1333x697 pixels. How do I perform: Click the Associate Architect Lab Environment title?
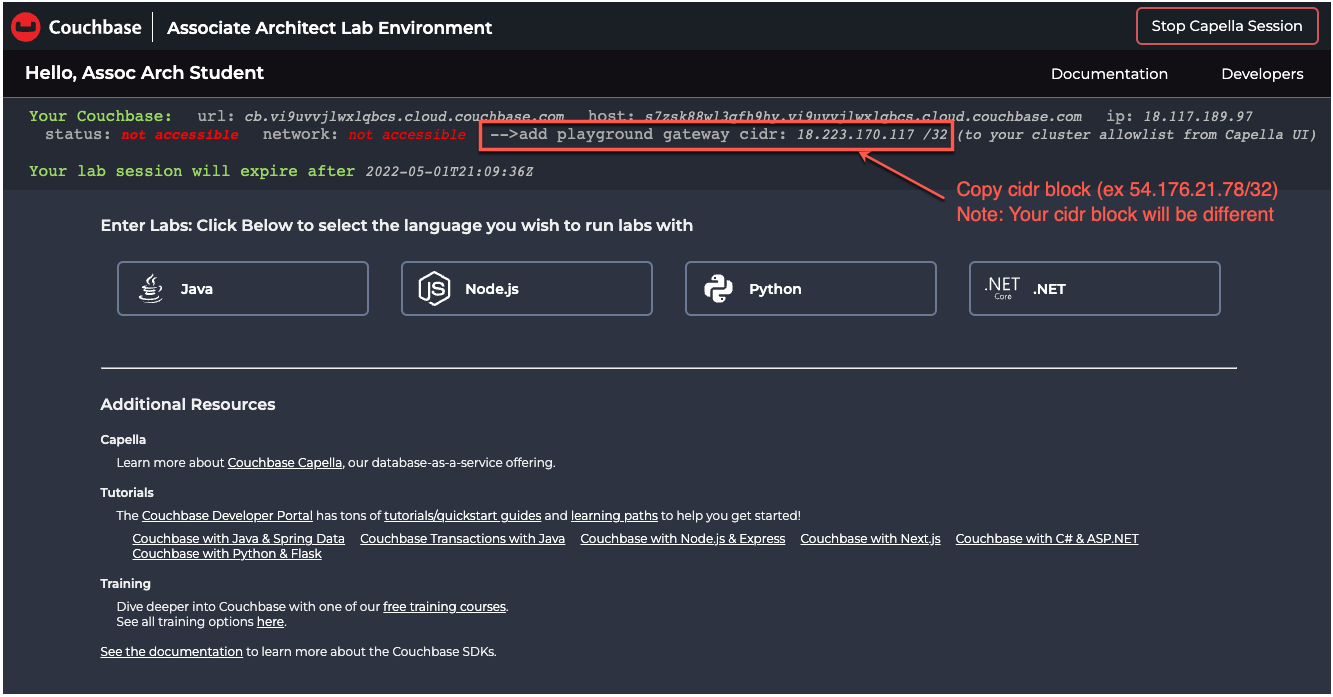329,28
